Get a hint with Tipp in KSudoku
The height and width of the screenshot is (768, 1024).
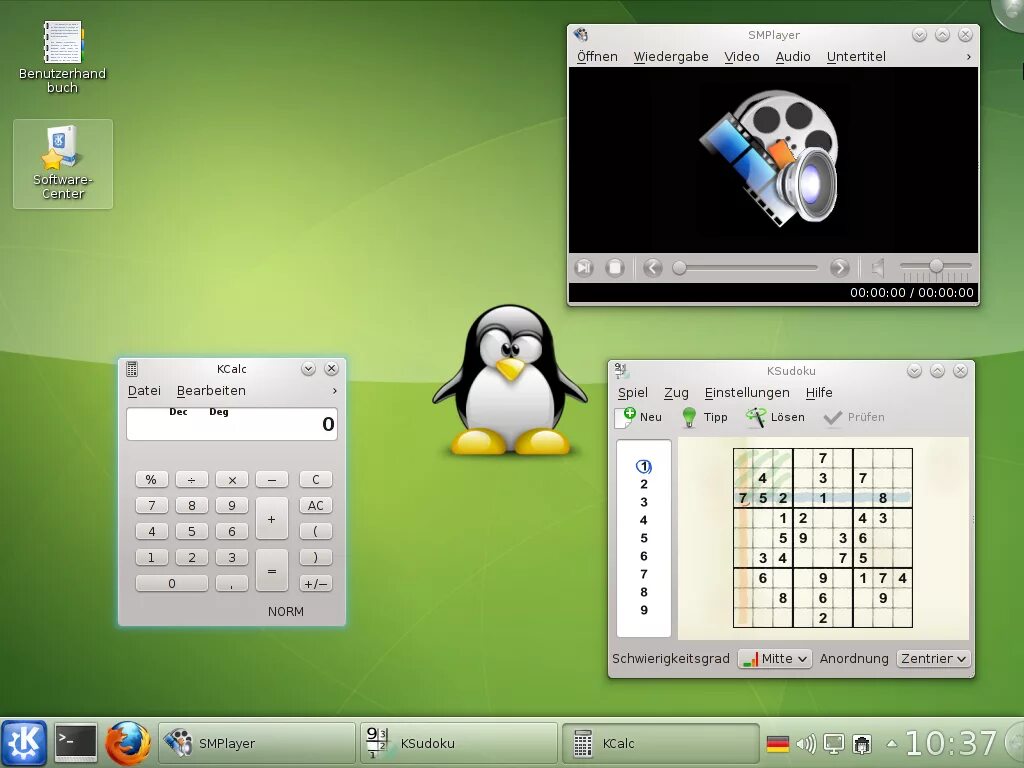[x=705, y=417]
